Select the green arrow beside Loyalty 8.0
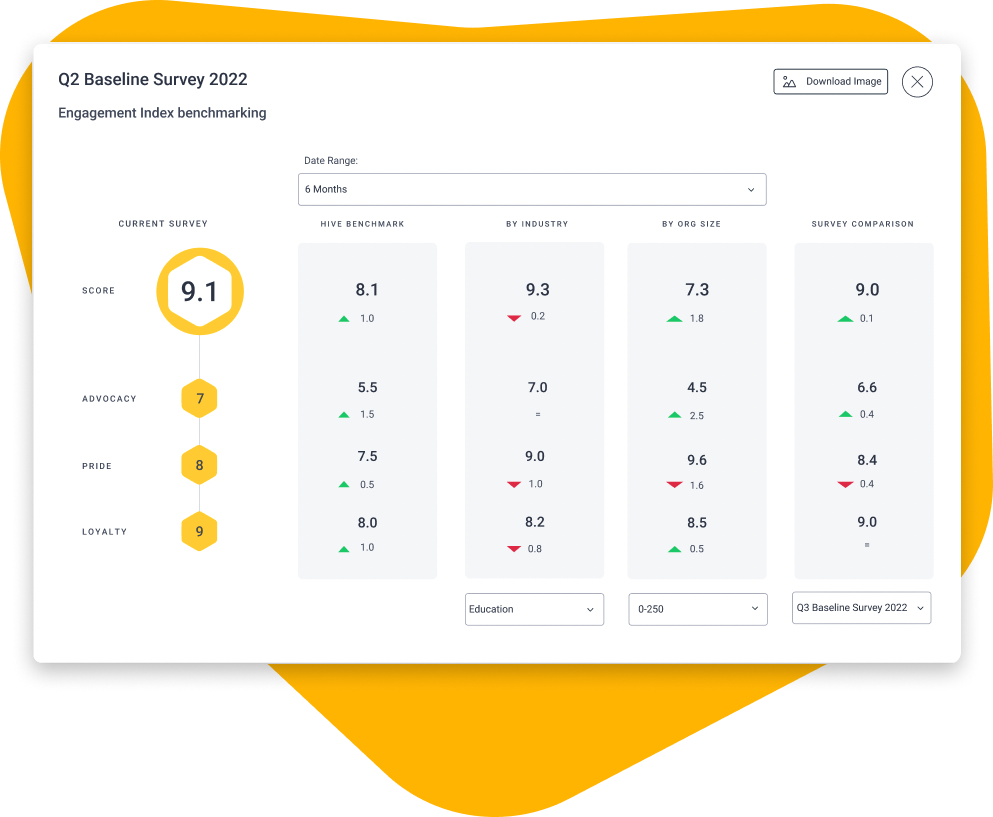Screen dimensions: 993x817 344,549
